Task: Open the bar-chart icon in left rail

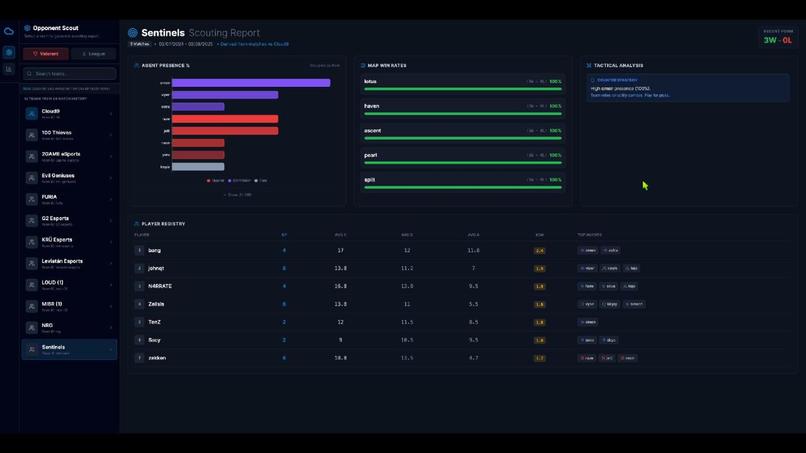Action: tap(9, 69)
